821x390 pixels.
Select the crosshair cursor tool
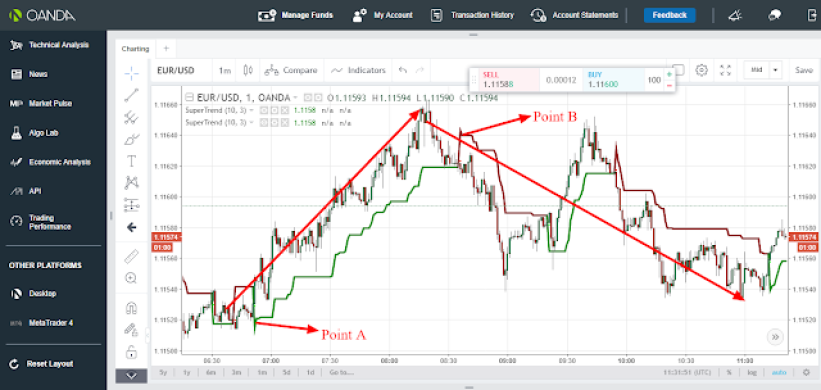click(131, 73)
